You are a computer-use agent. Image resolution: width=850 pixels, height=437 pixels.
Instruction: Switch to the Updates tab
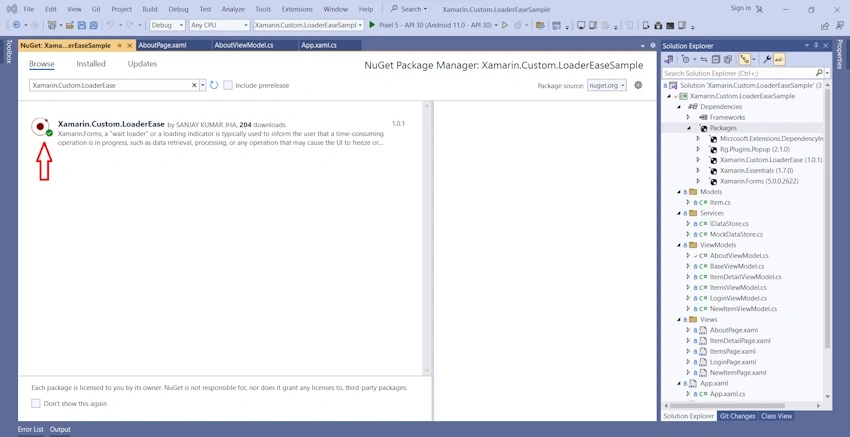click(142, 63)
